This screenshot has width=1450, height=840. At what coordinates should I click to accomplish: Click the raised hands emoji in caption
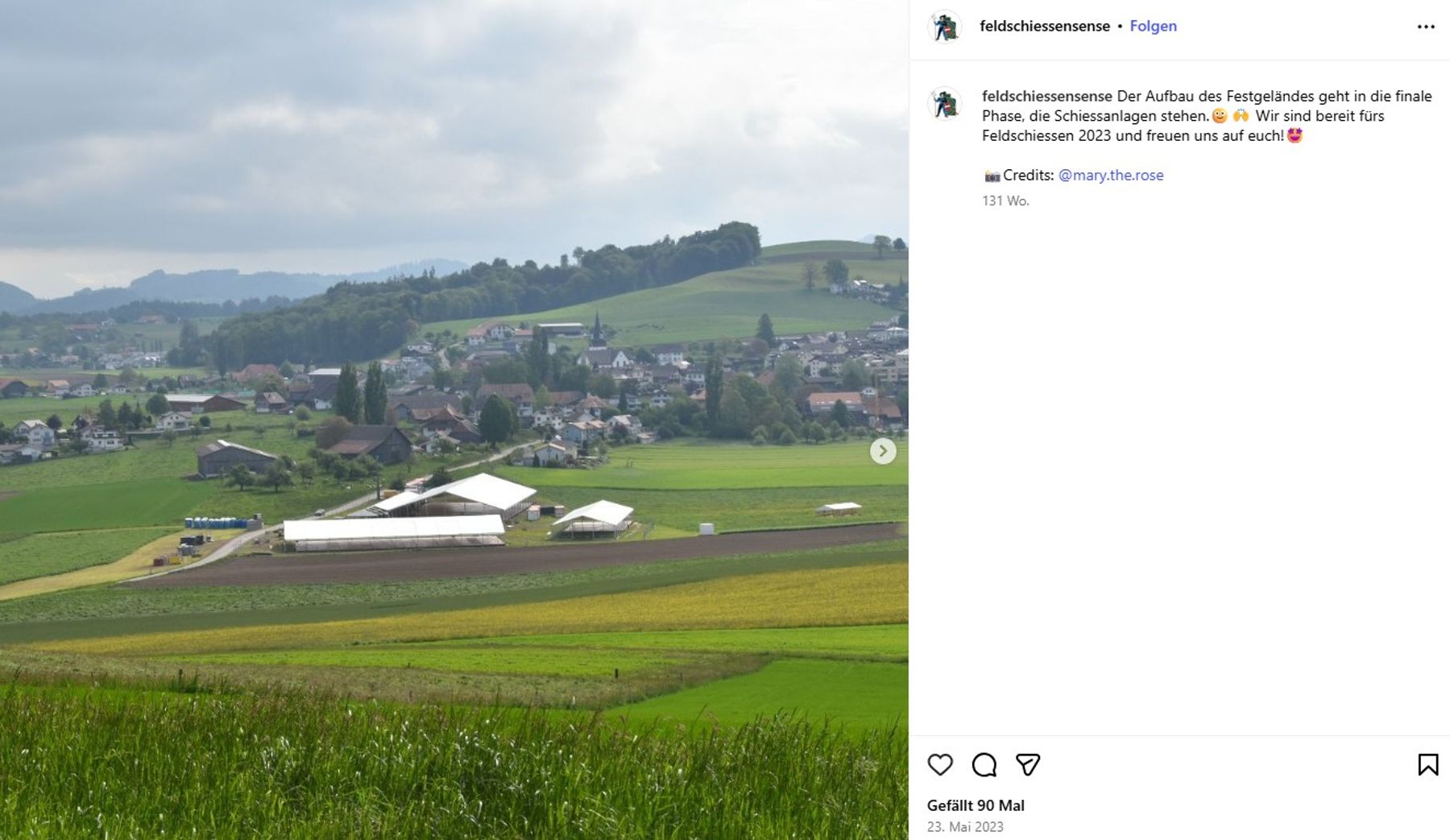click(1241, 116)
